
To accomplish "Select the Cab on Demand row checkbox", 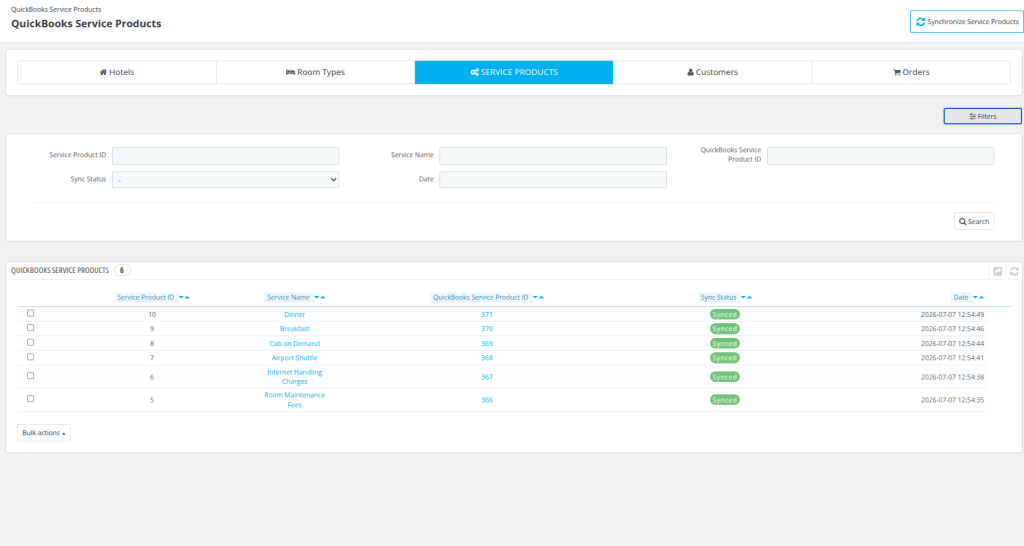I will [x=31, y=342].
